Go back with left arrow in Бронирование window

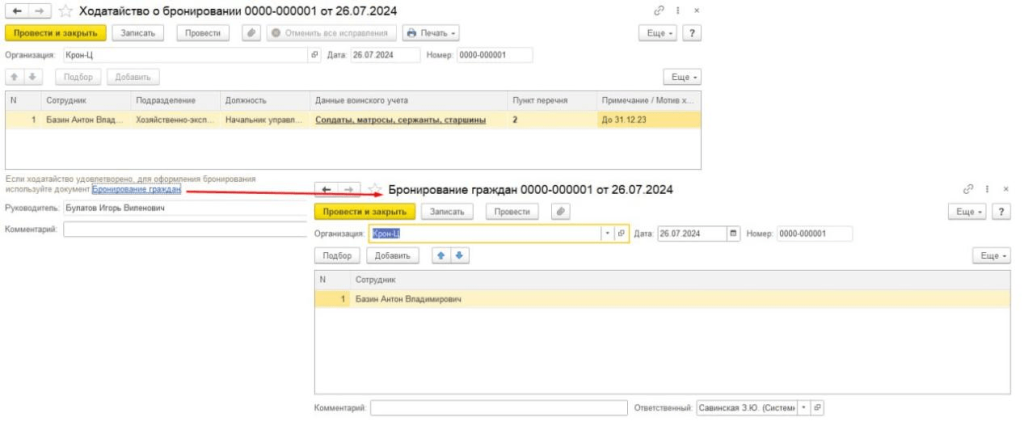[326, 189]
